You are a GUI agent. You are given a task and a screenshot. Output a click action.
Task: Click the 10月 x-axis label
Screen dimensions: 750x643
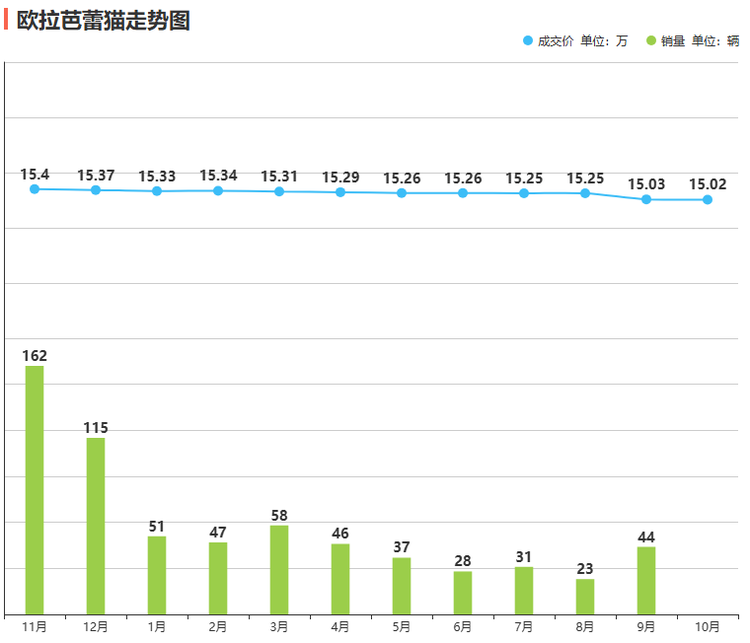707,627
